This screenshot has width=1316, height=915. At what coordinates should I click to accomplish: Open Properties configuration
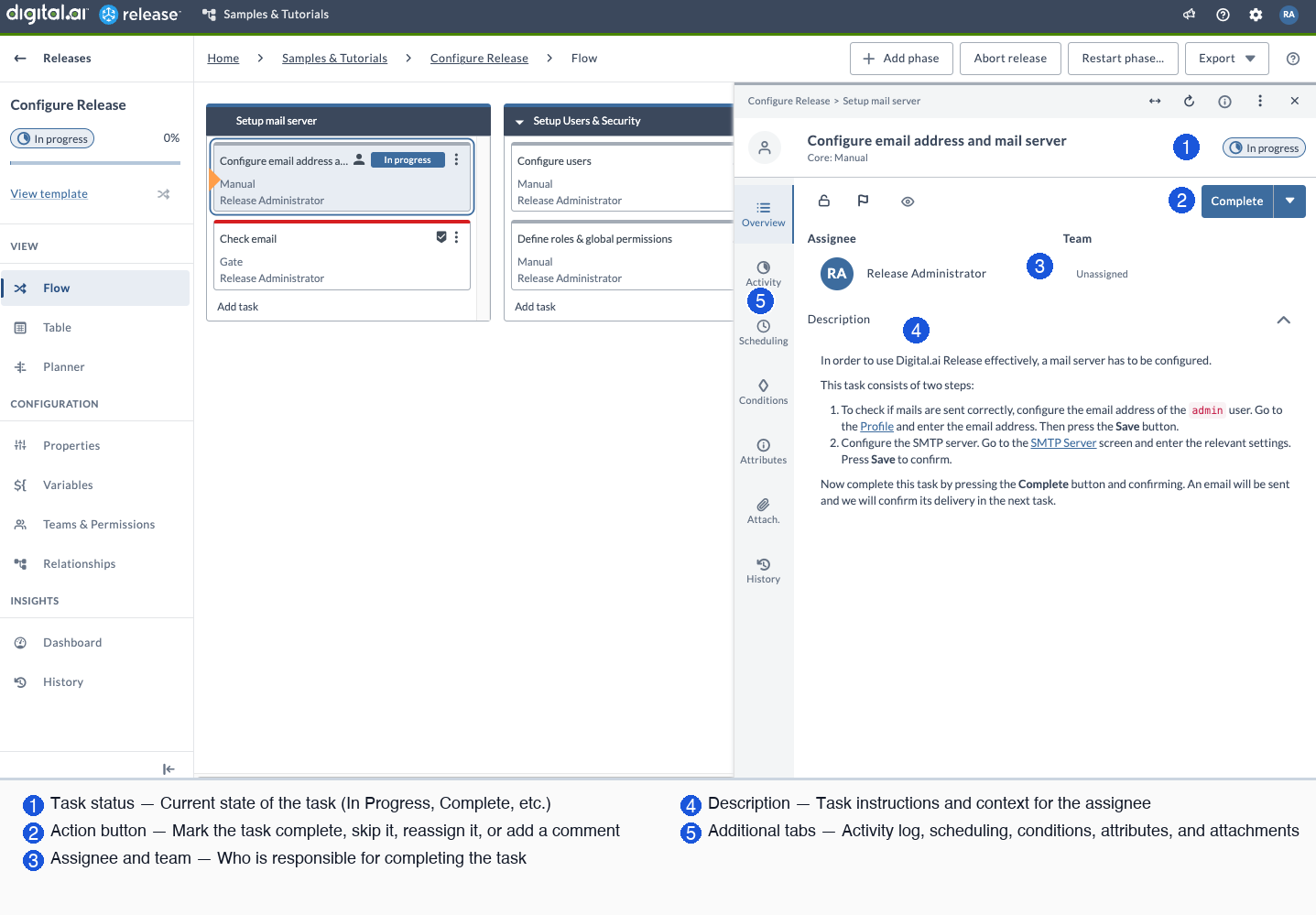click(95, 445)
